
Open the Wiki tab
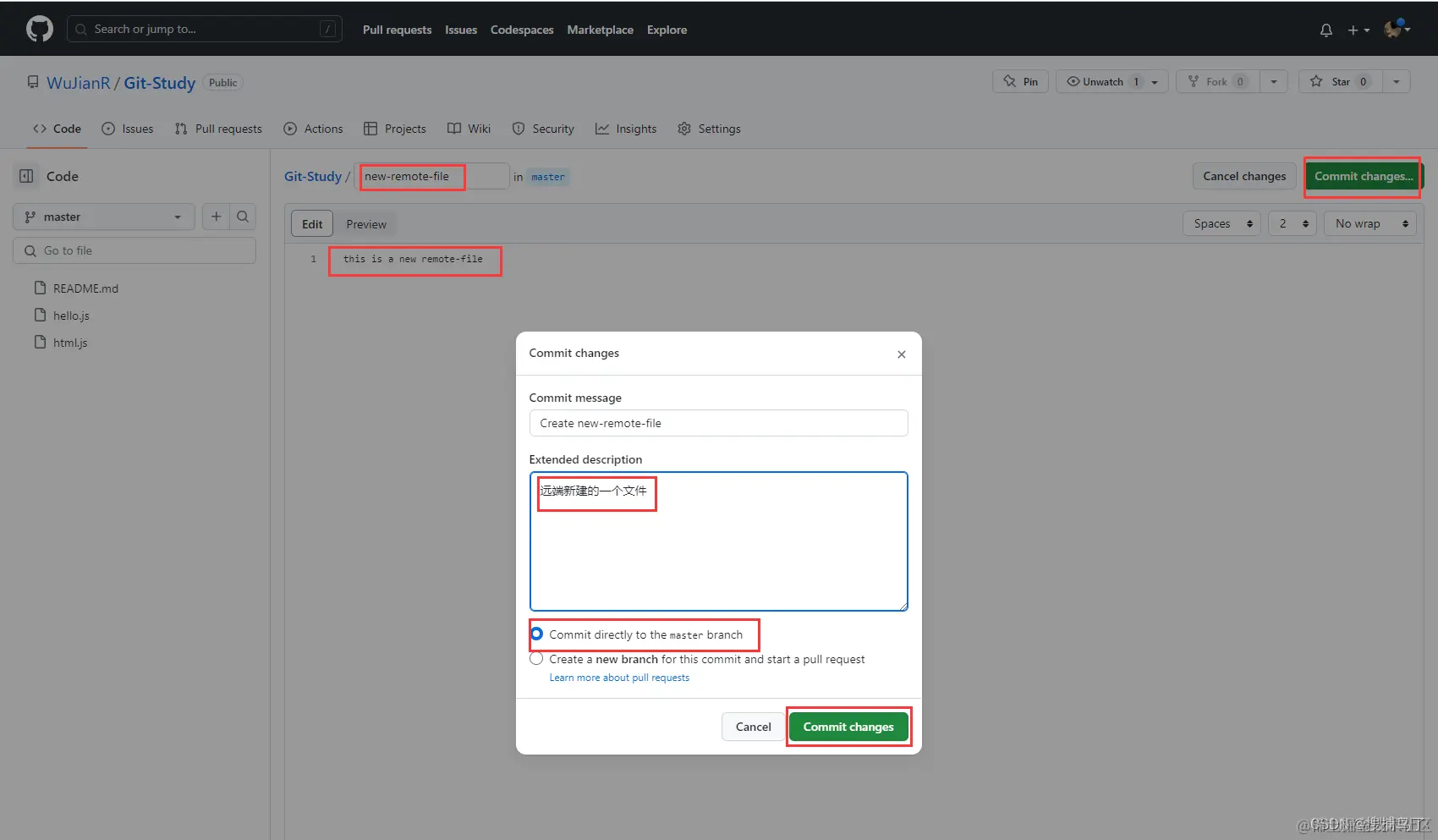click(x=469, y=129)
